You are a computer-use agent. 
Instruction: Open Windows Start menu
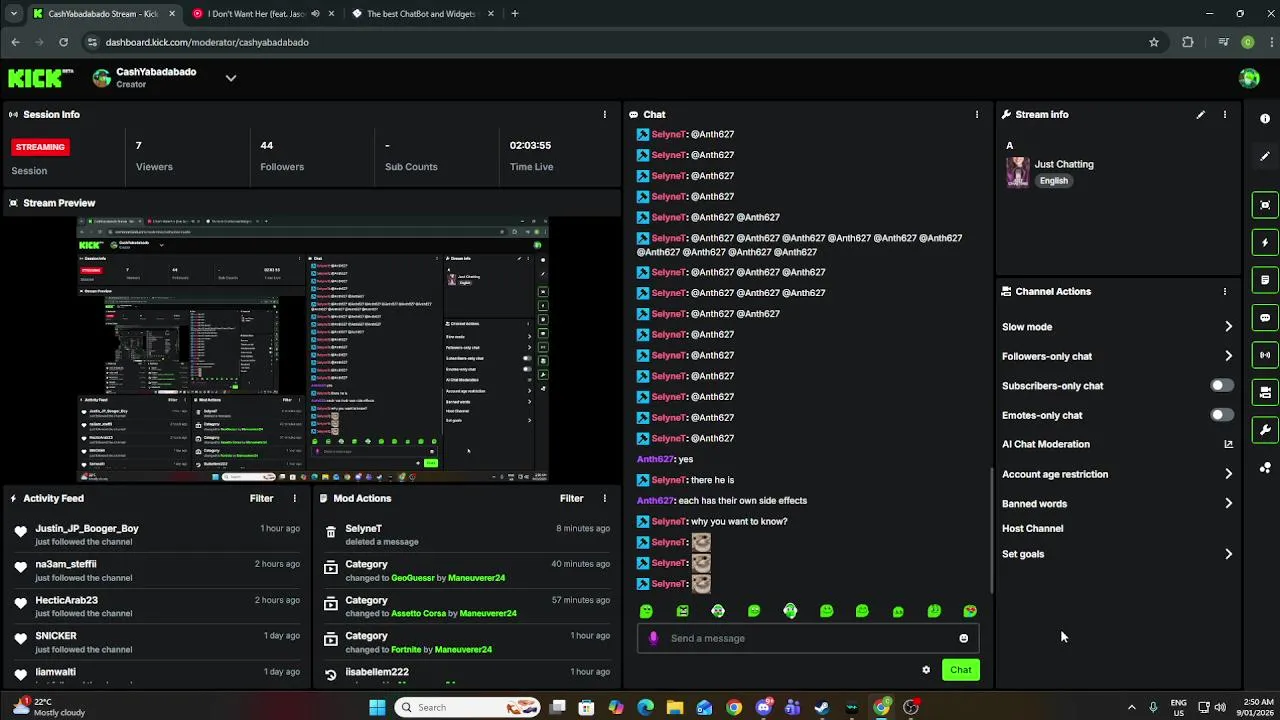click(377, 707)
